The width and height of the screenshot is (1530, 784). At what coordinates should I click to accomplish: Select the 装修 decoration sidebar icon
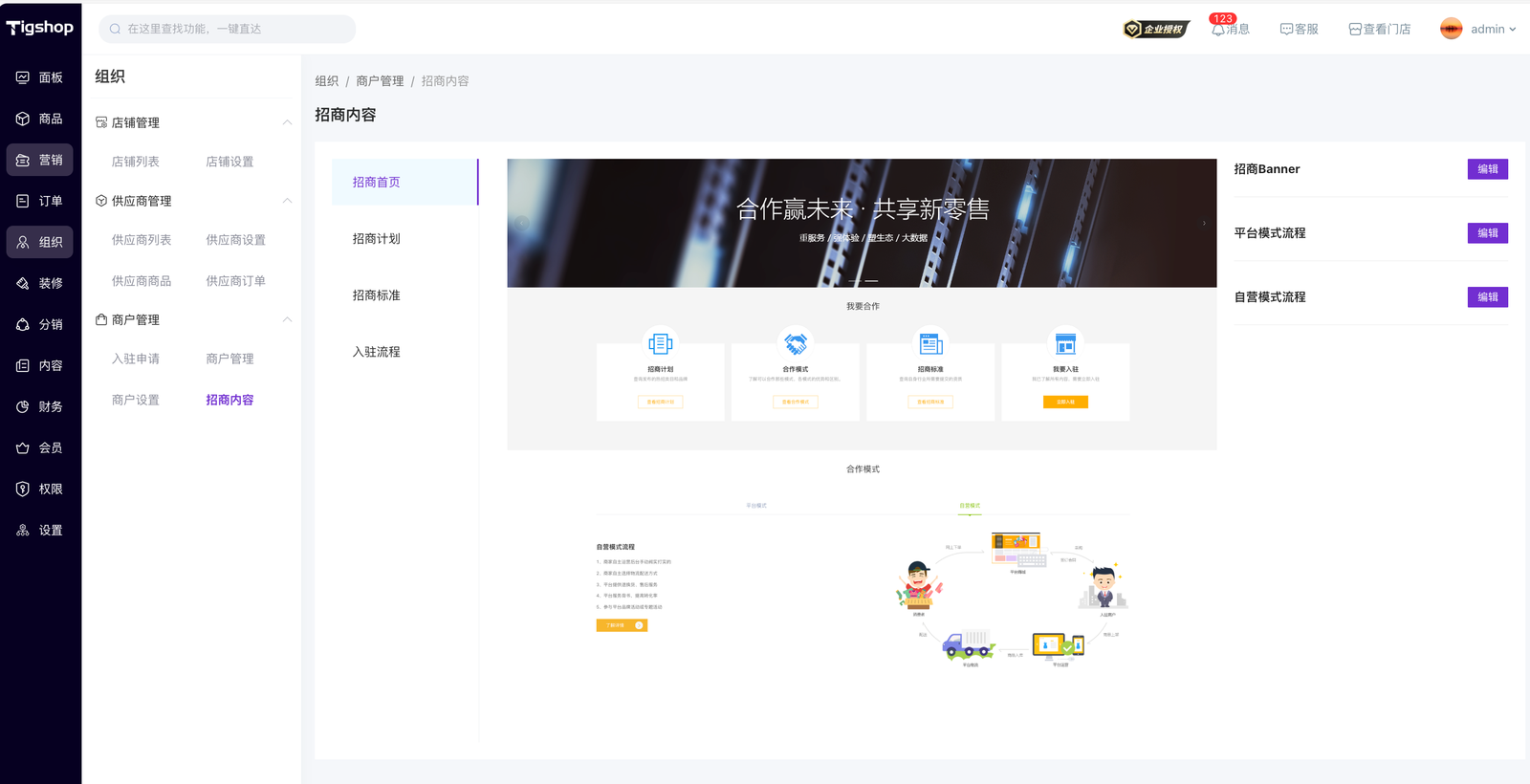click(23, 283)
